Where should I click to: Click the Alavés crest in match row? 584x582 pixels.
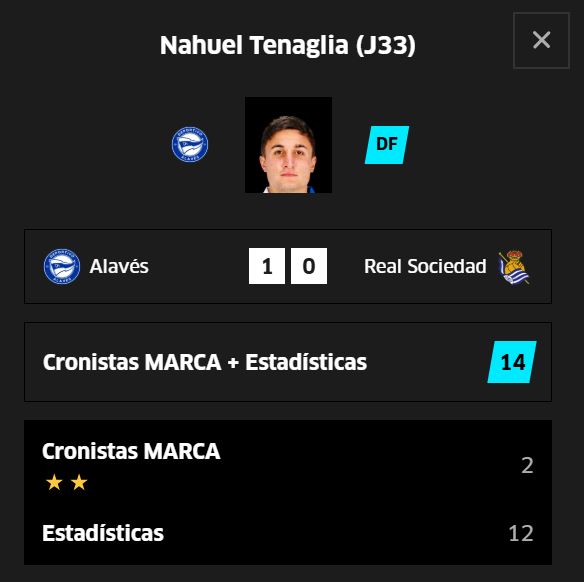pos(61,266)
